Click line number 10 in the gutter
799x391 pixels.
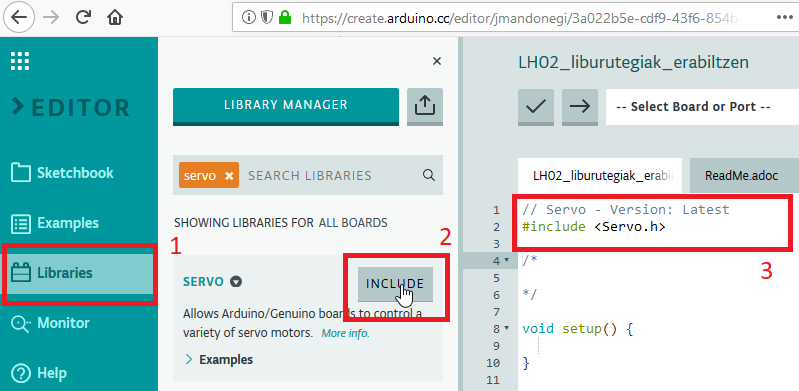click(493, 363)
